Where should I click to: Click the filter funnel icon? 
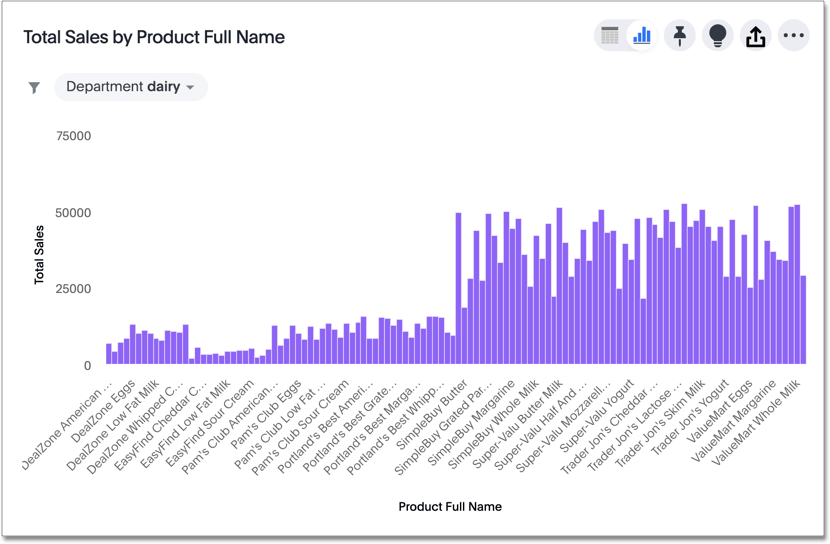click(x=34, y=88)
